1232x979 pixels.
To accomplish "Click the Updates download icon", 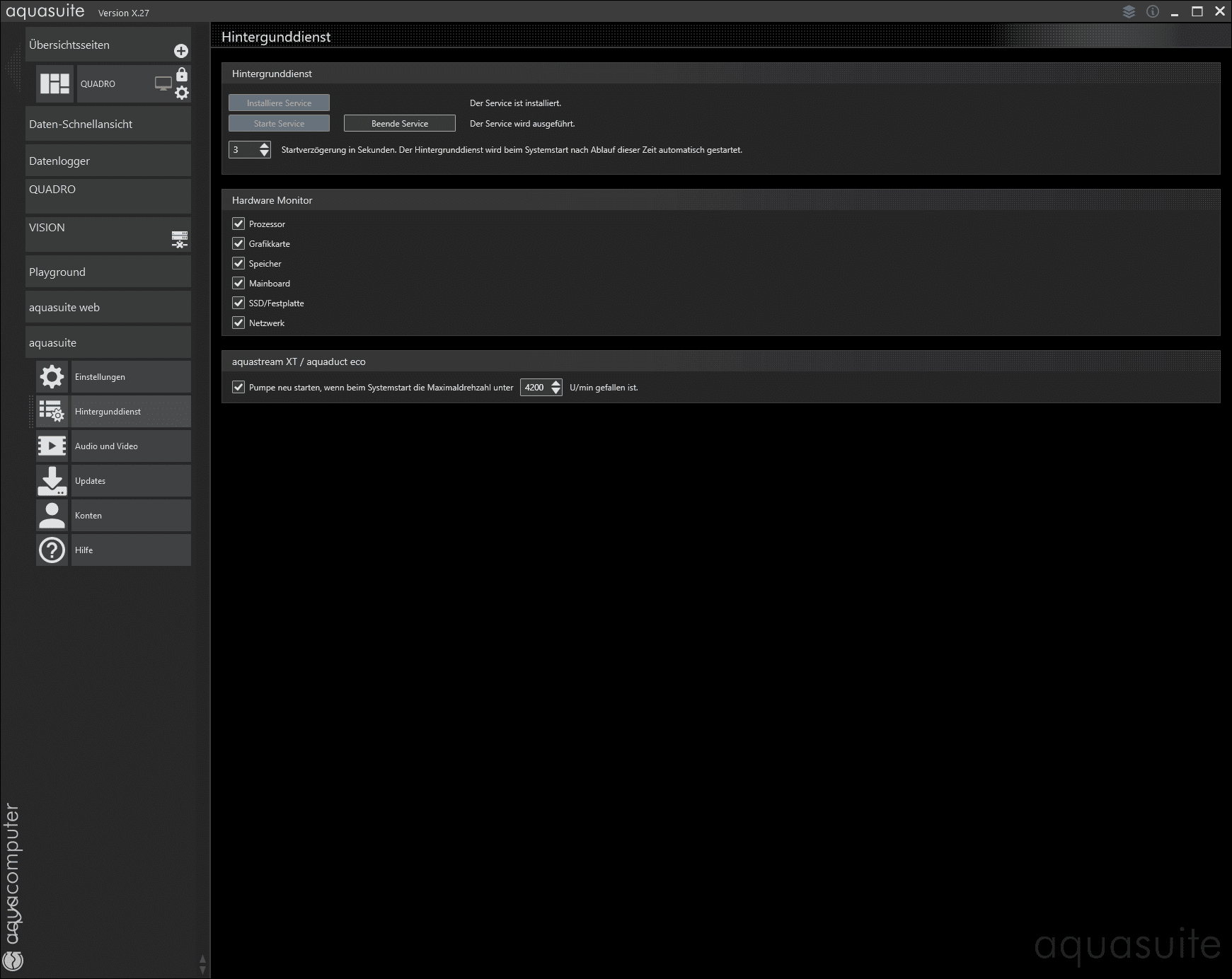I will (x=52, y=480).
